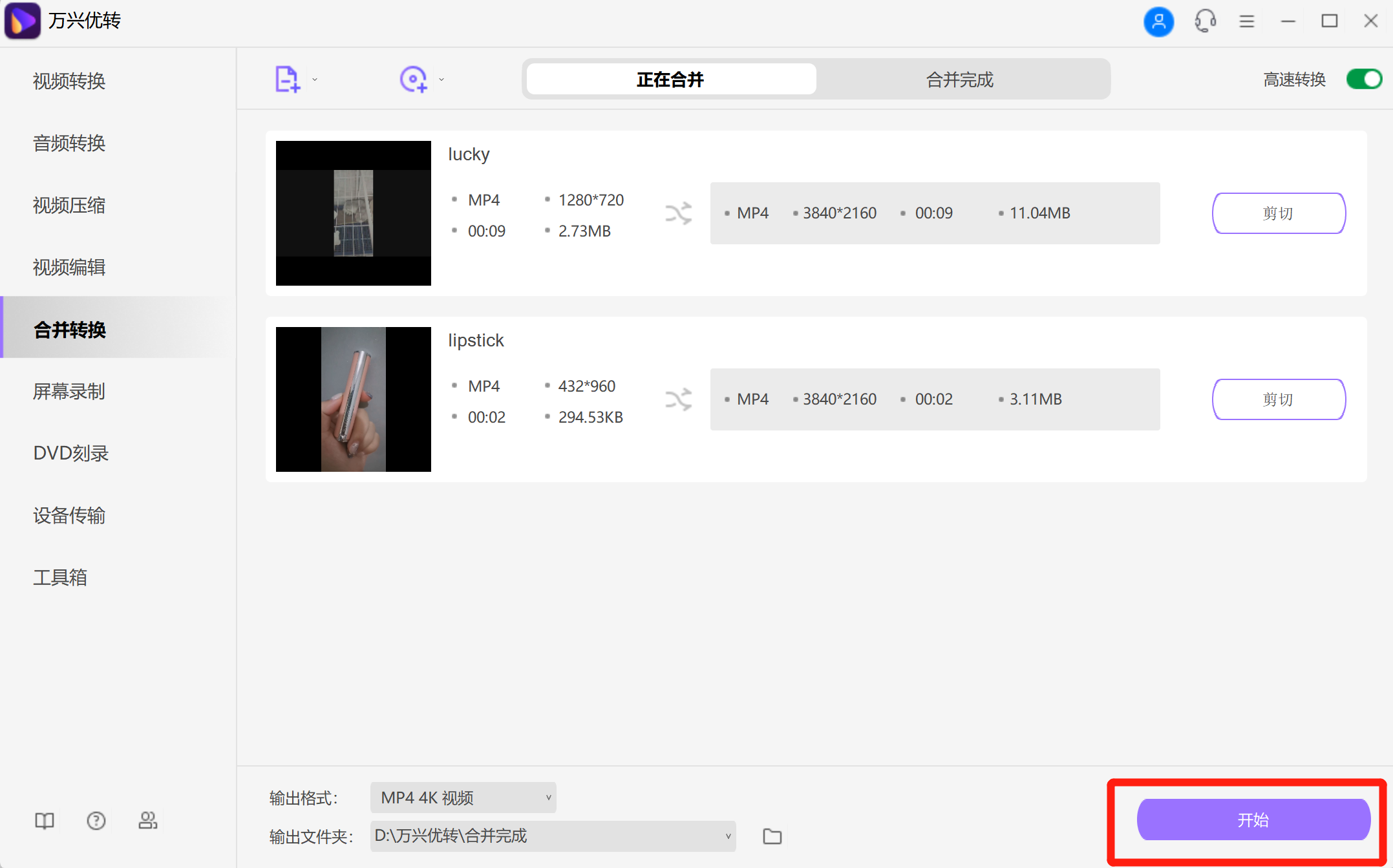Image resolution: width=1393 pixels, height=868 pixels.
Task: Click the lucky video thumbnail
Action: (353, 213)
